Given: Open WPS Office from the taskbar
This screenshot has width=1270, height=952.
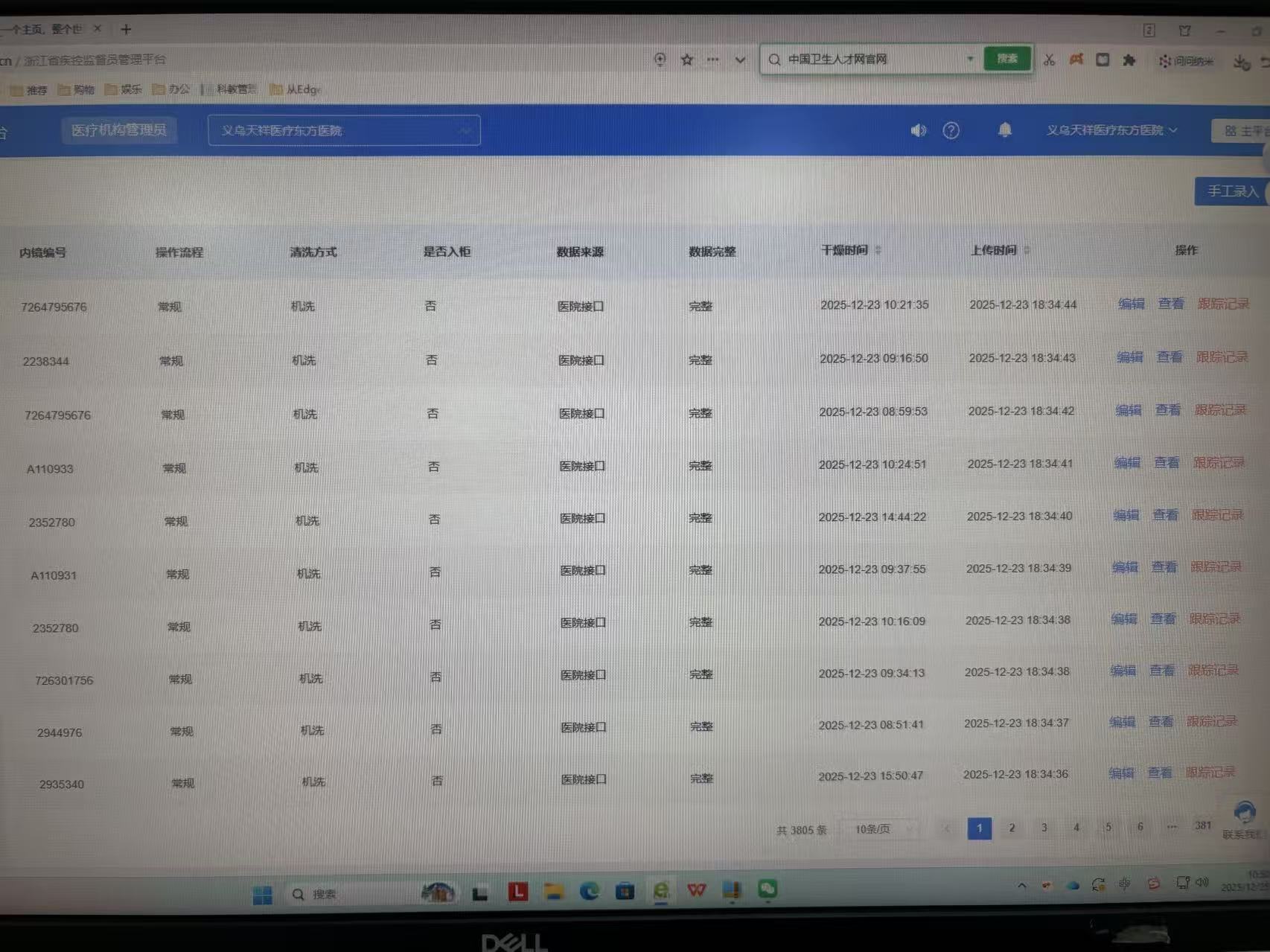Looking at the screenshot, I should pos(696,889).
